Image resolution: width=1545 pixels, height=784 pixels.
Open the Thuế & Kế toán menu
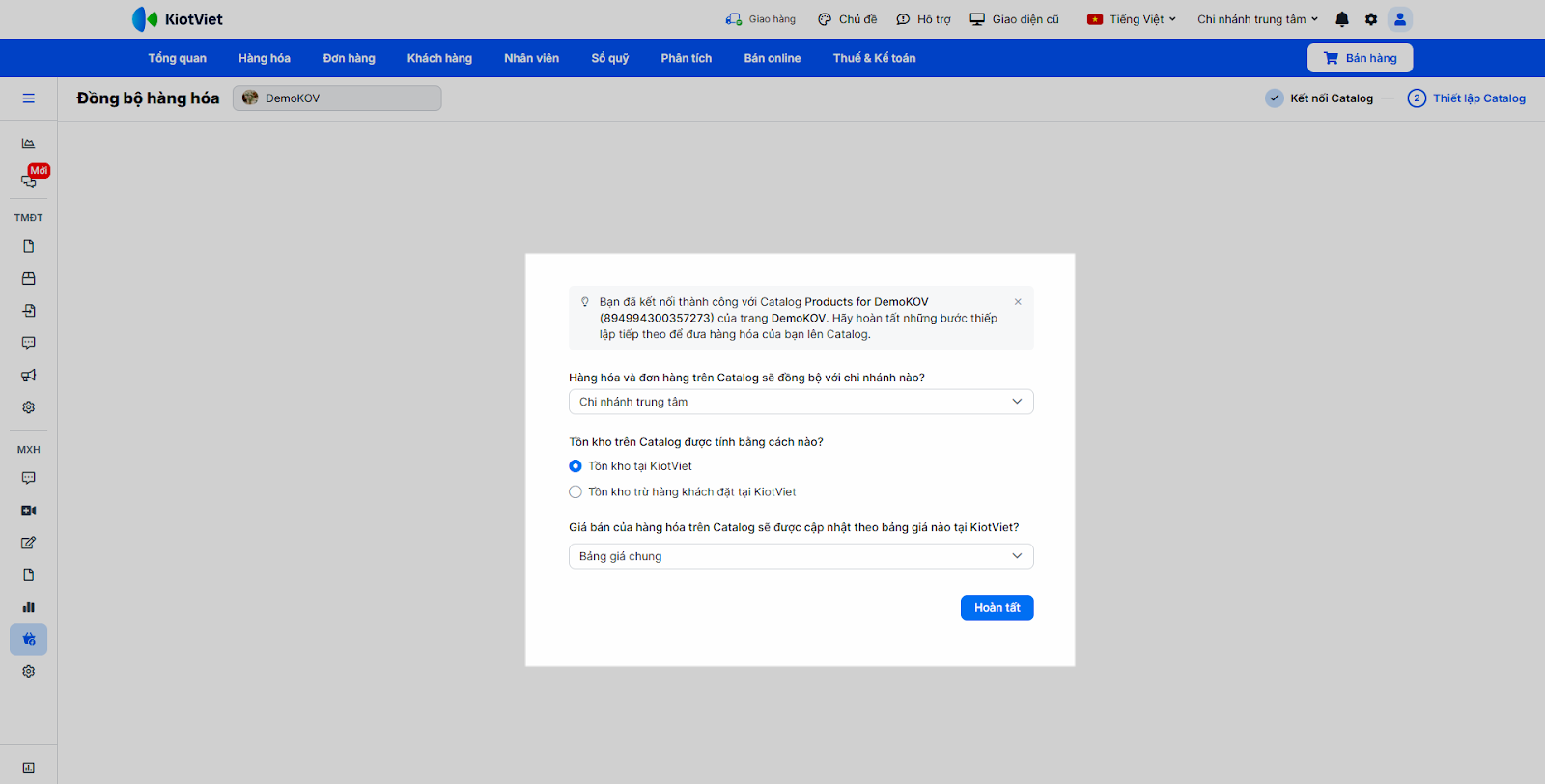875,58
